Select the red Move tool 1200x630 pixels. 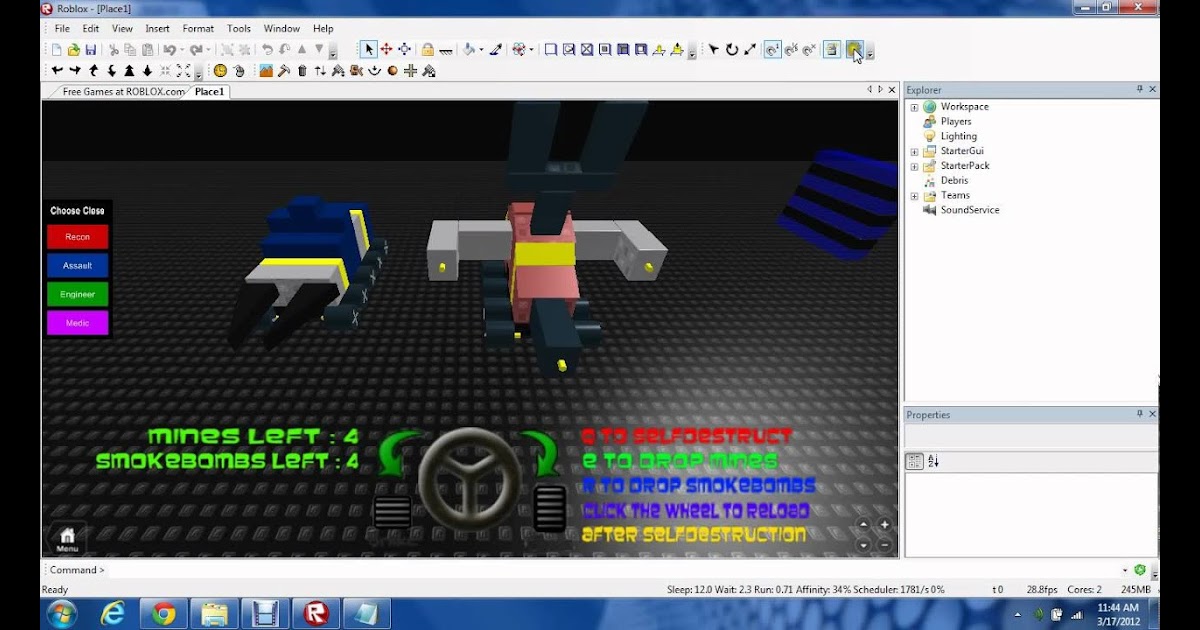click(386, 50)
